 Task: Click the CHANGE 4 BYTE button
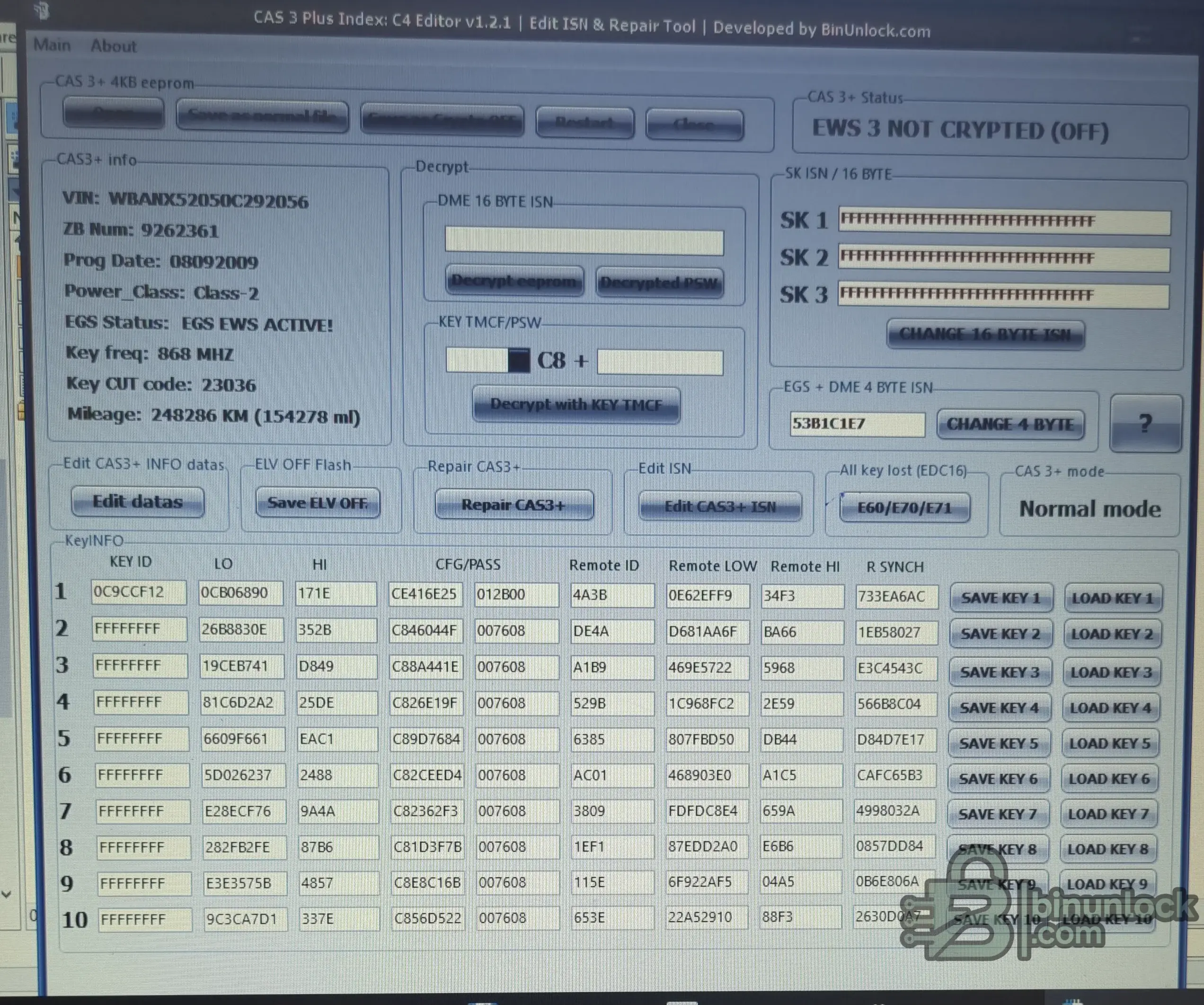coord(1010,425)
